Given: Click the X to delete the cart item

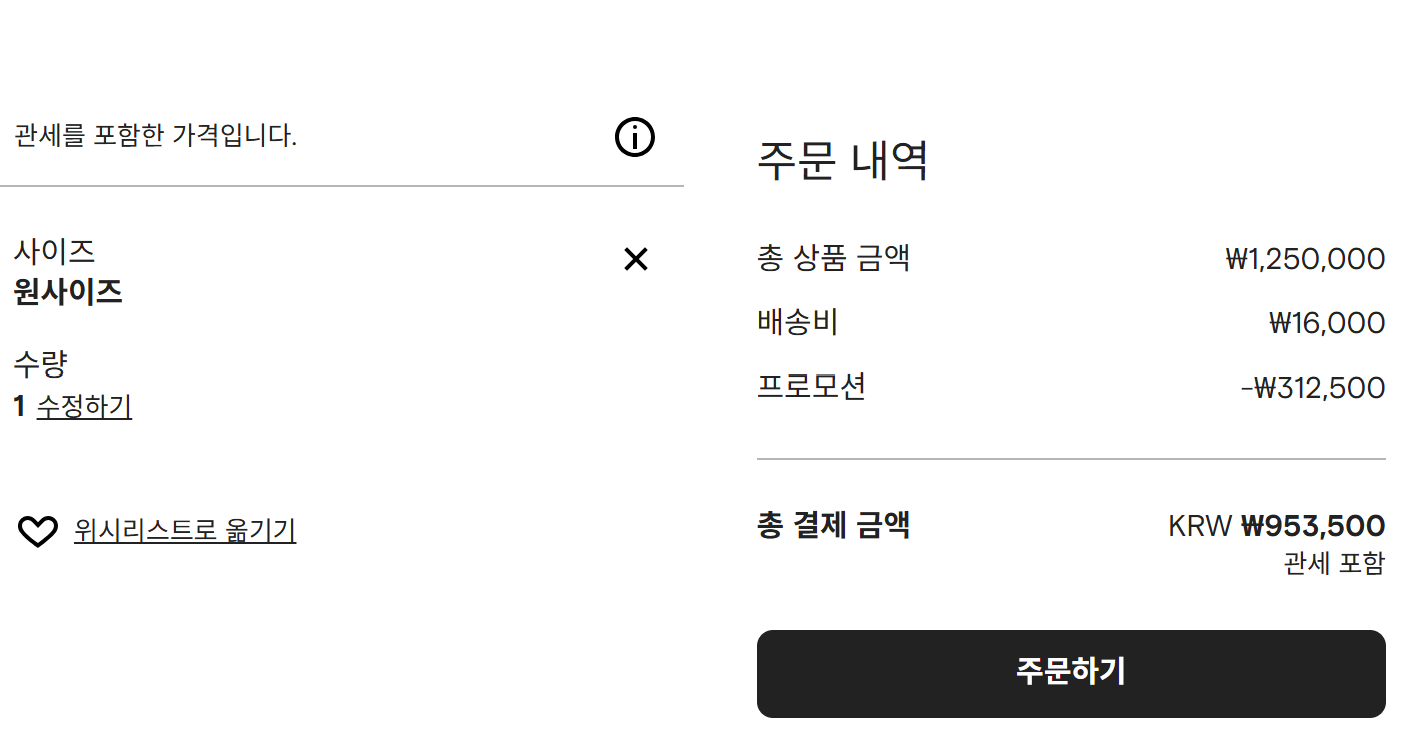Looking at the screenshot, I should click(634, 259).
